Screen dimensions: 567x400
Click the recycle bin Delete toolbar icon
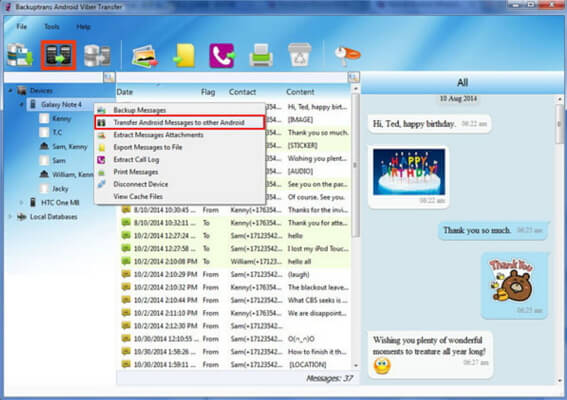click(x=299, y=55)
